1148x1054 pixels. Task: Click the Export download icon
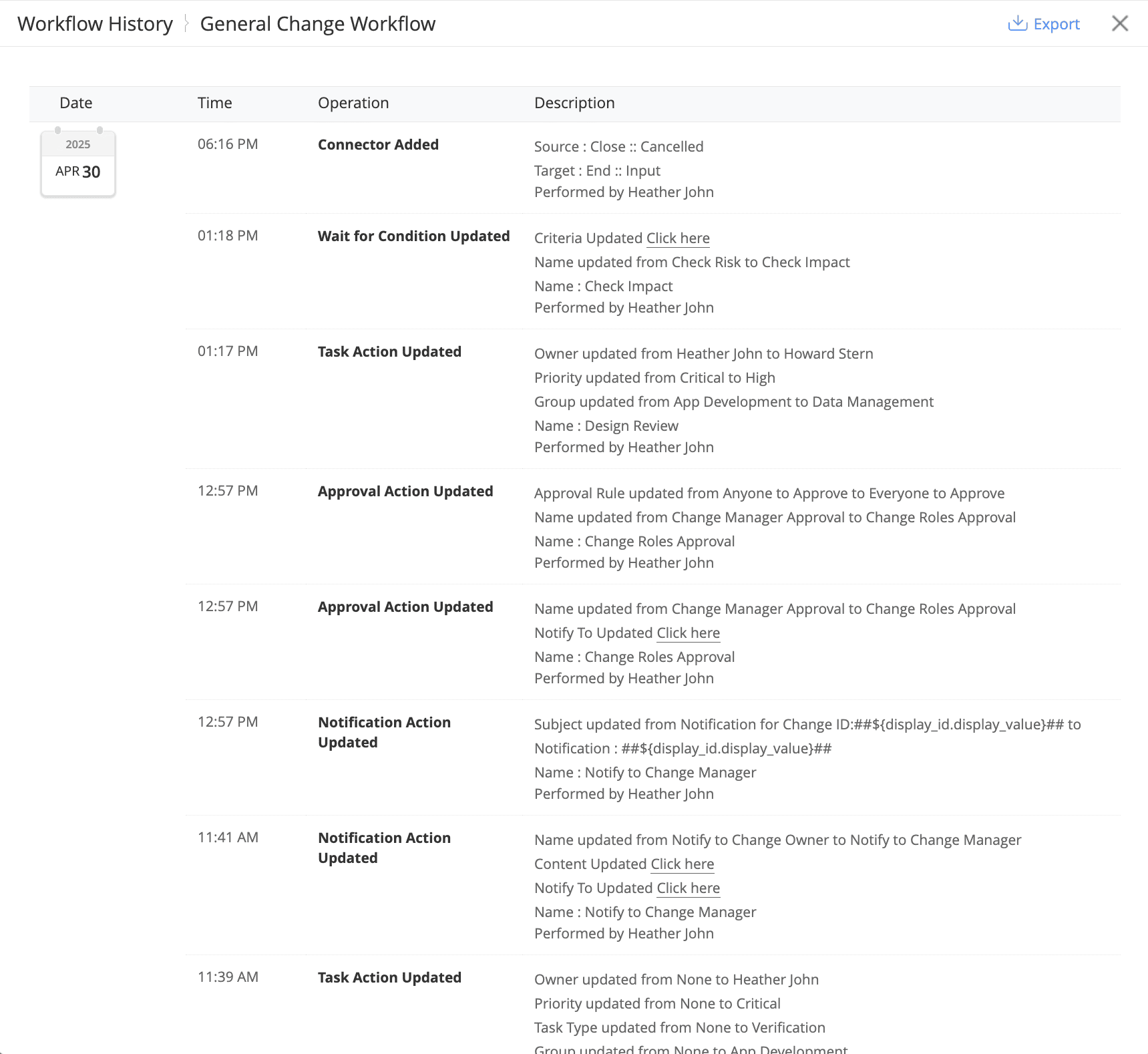[1016, 23]
